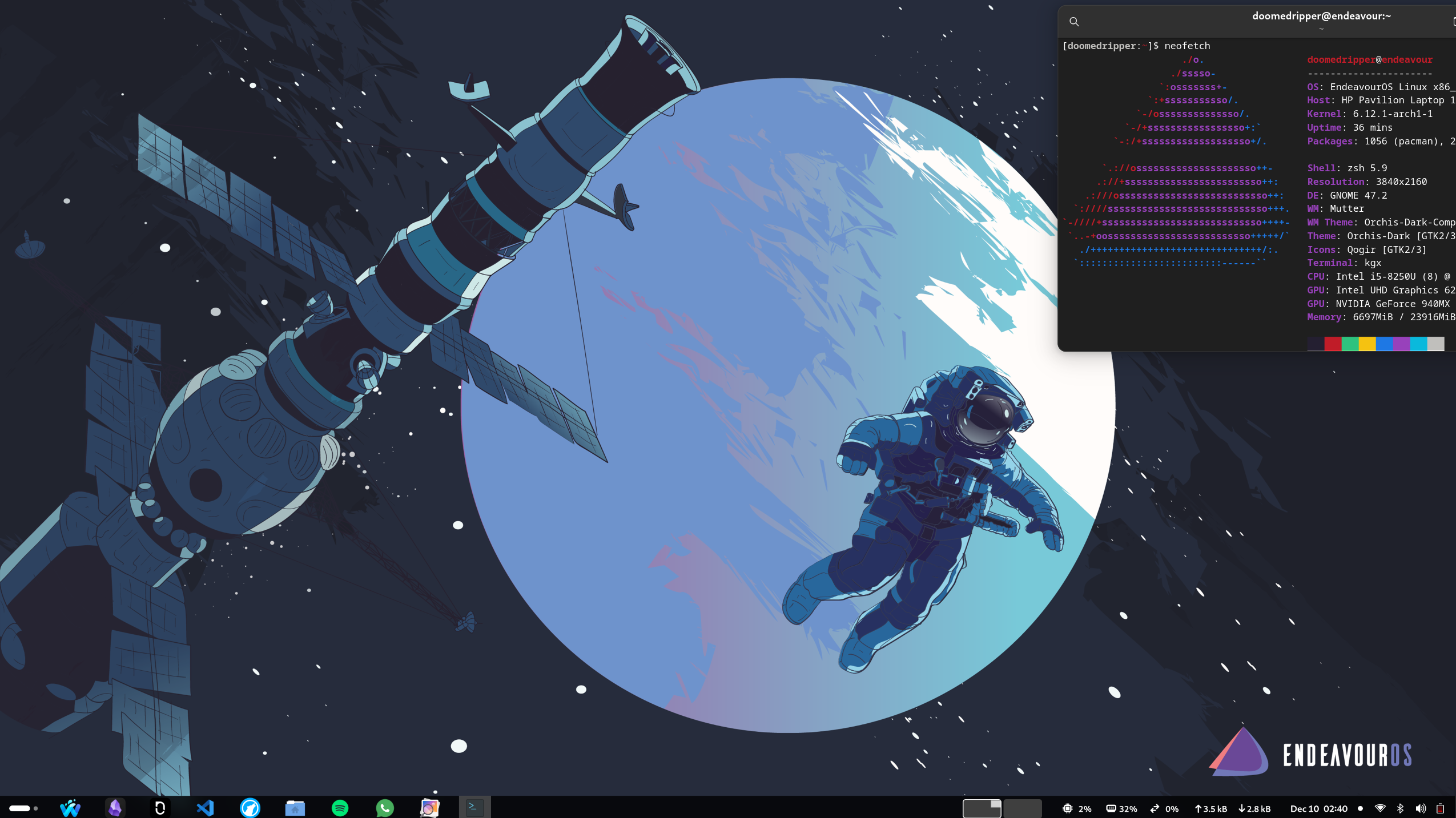Click the 32% memory usage value
This screenshot has width=1456, height=818.
(x=1128, y=809)
